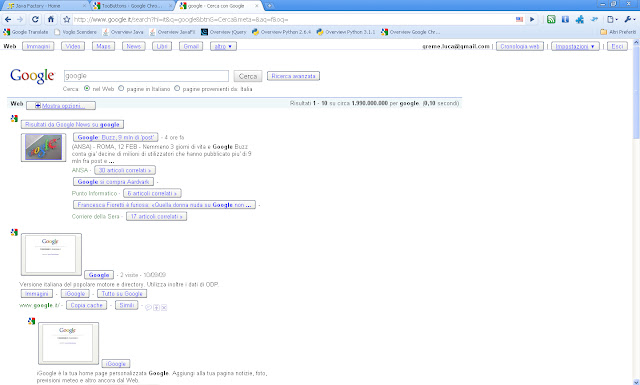Open the Voglio Scendere bookmark
This screenshot has width=640, height=385.
point(76,32)
